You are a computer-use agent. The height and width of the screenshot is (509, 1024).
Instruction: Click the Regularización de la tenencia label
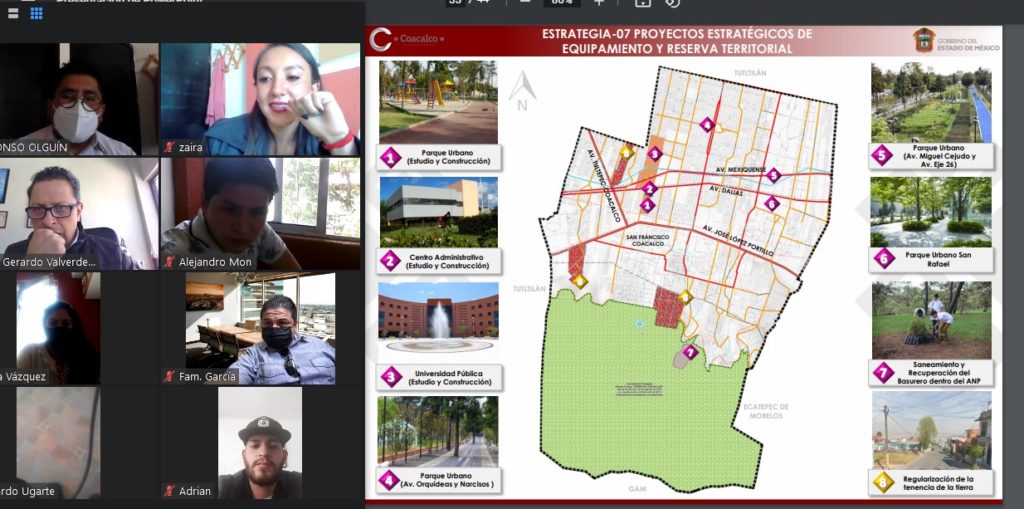tap(932, 483)
